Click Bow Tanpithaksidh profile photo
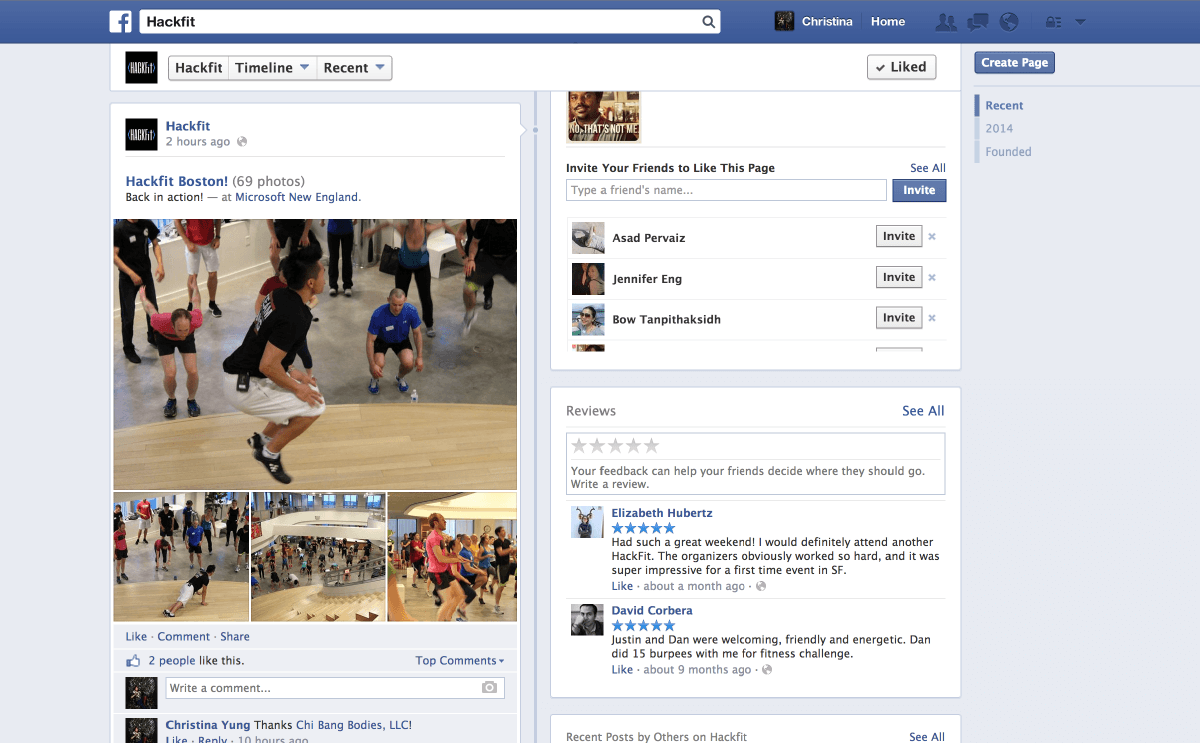The image size is (1200, 743). point(588,319)
